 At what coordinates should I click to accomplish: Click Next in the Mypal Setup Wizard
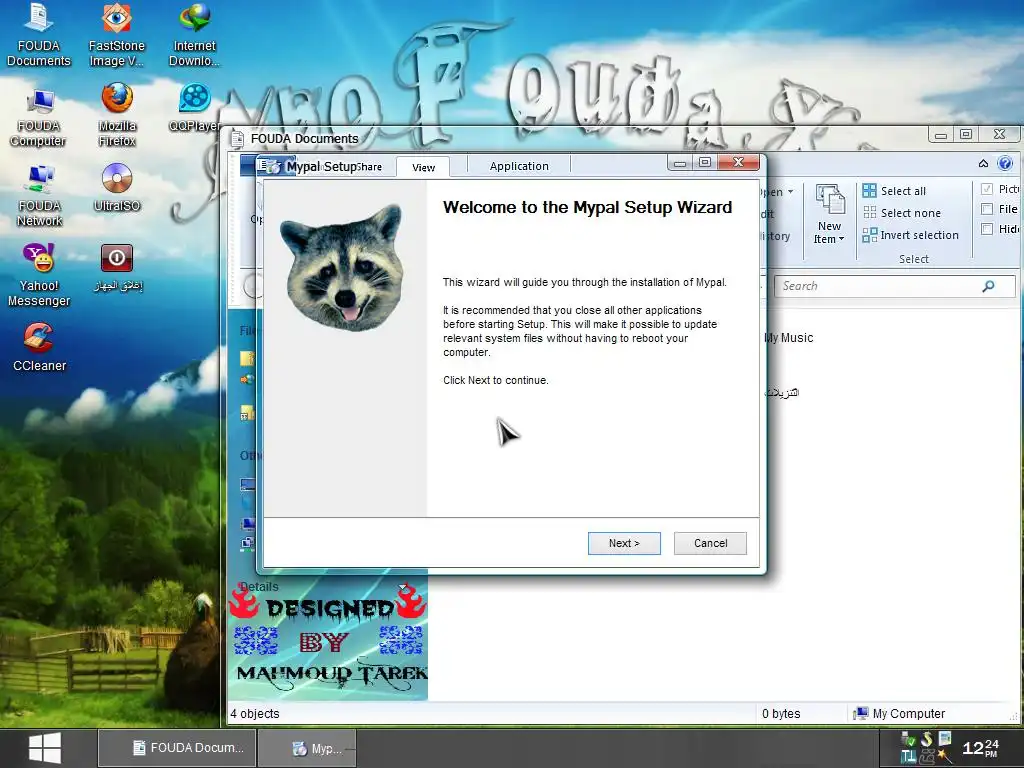coord(624,543)
